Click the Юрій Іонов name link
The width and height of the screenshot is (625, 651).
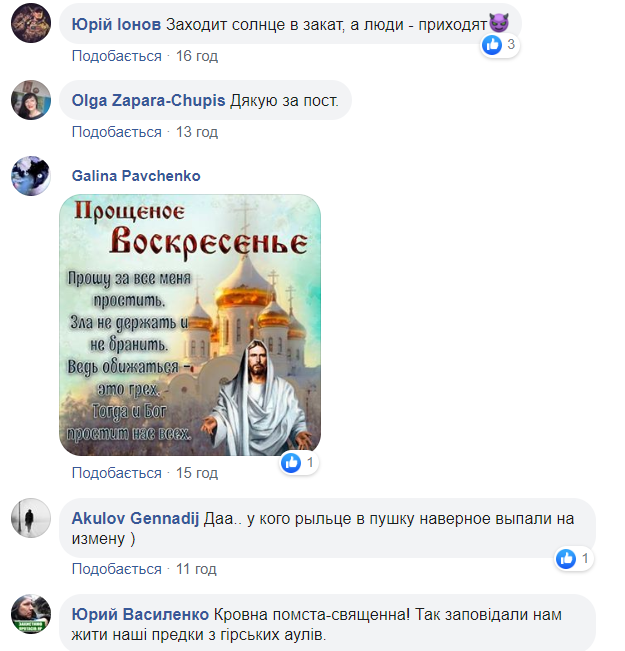point(116,24)
